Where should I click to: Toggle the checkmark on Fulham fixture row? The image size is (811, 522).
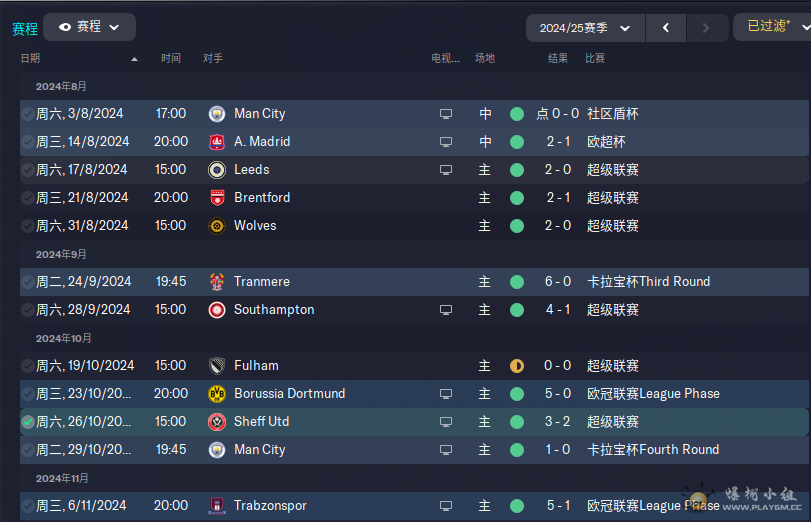coord(28,366)
